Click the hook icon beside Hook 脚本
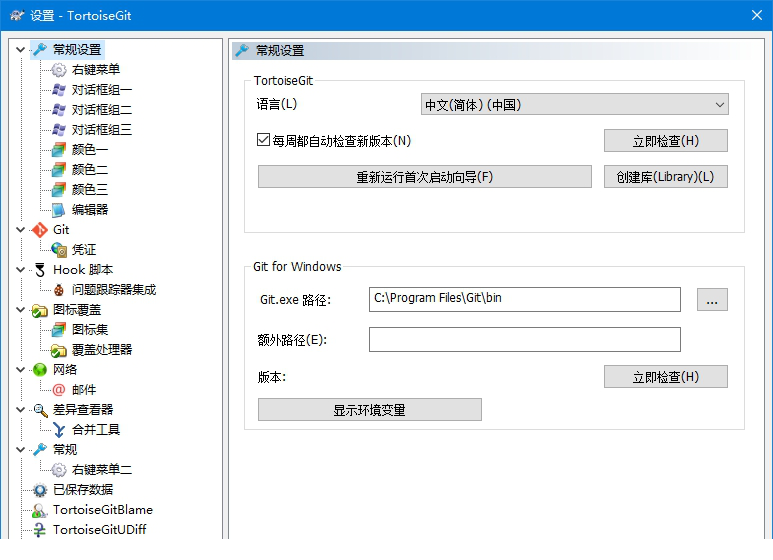Image resolution: width=773 pixels, height=560 pixels. [39, 270]
